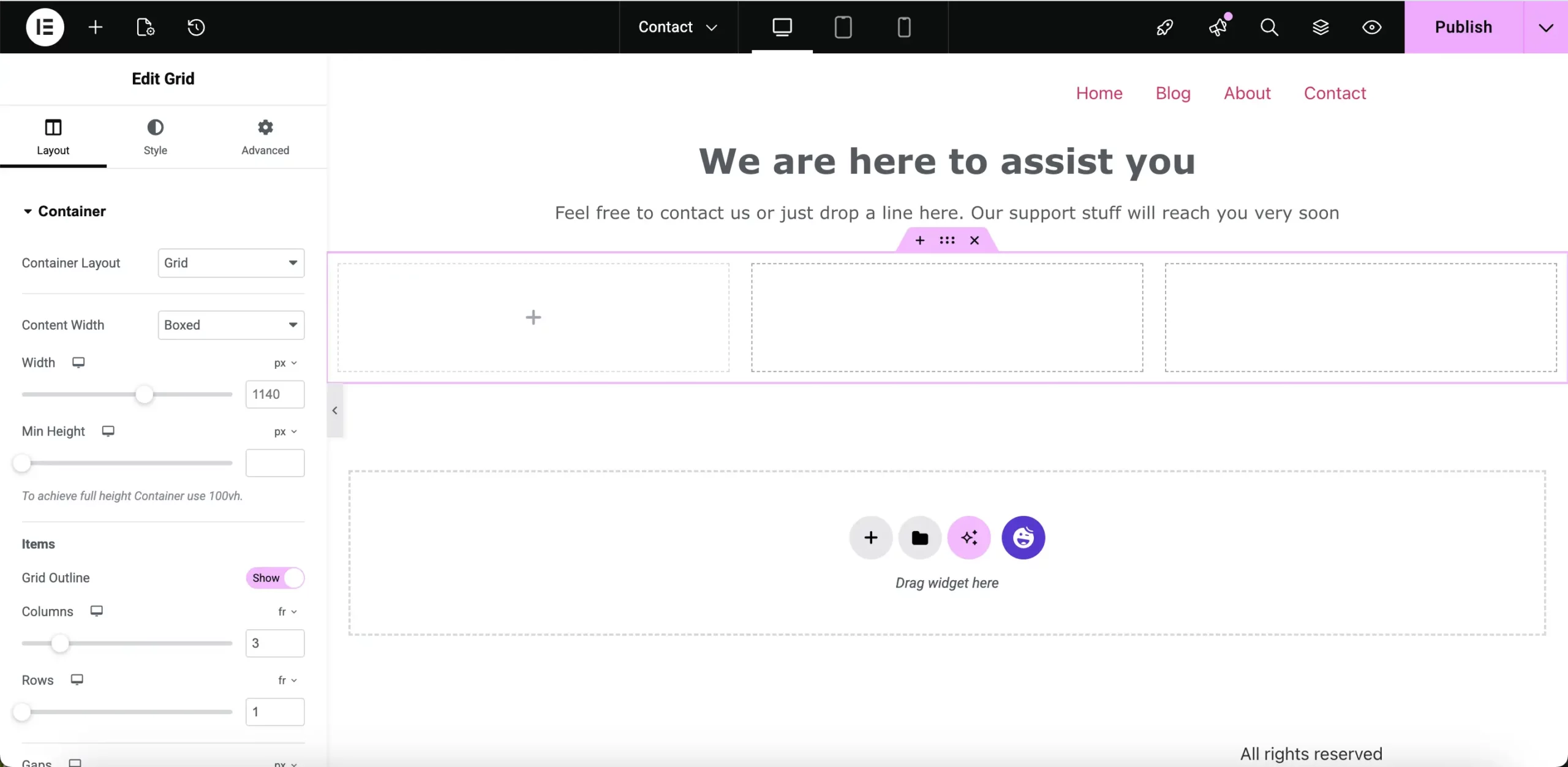
Task: Toggle responsive options next to Columns
Action: 96,611
